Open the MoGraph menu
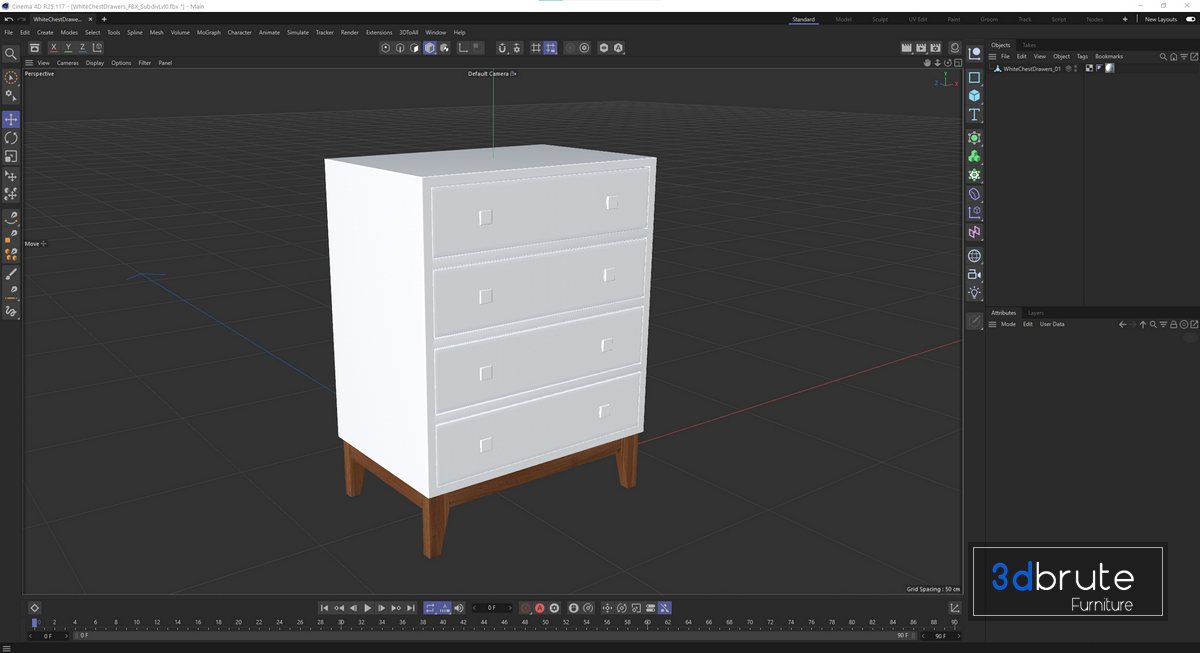The height and width of the screenshot is (653, 1200). pos(208,32)
